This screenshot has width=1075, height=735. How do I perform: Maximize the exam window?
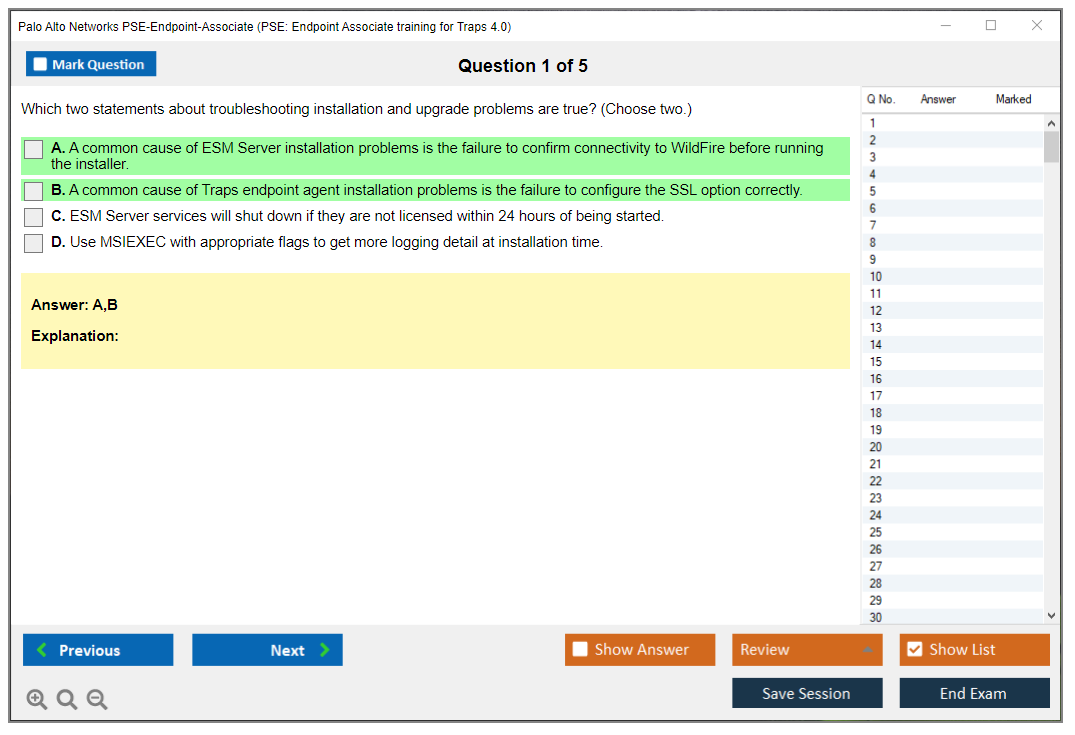click(991, 26)
